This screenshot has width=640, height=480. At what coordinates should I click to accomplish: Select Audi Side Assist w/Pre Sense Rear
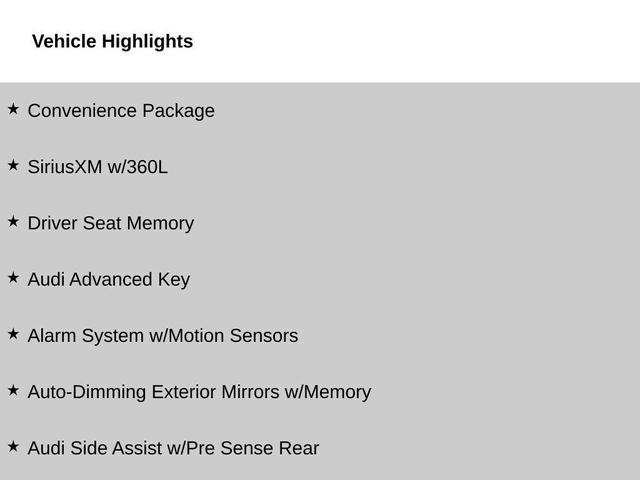[173, 448]
